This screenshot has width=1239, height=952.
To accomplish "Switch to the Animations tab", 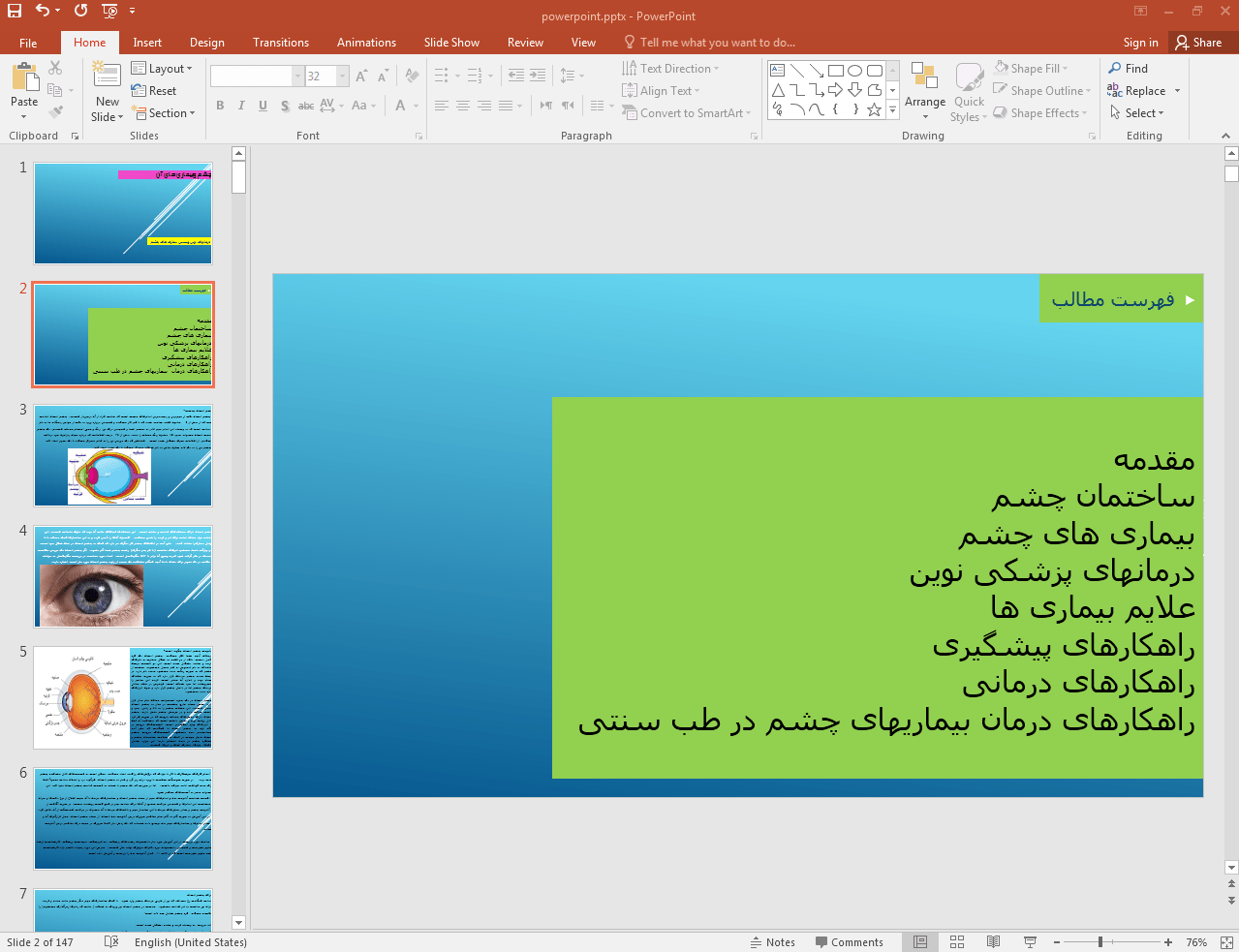I will coord(366,43).
